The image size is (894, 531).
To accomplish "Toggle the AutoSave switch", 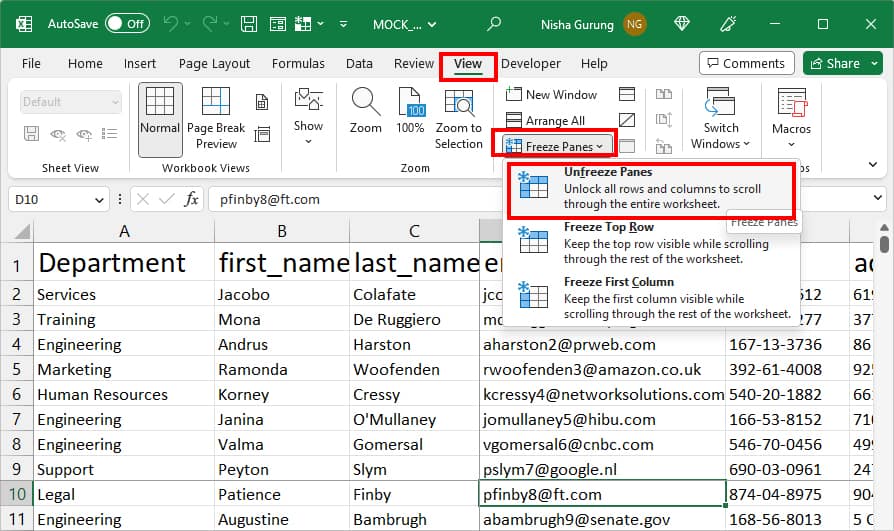I will pos(128,24).
